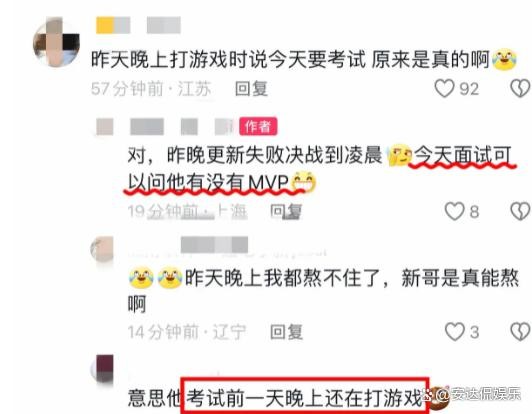Tap the underlined text 今天面试可以问他有没有MVP
532x414 pixels.
pyautogui.click(x=319, y=169)
